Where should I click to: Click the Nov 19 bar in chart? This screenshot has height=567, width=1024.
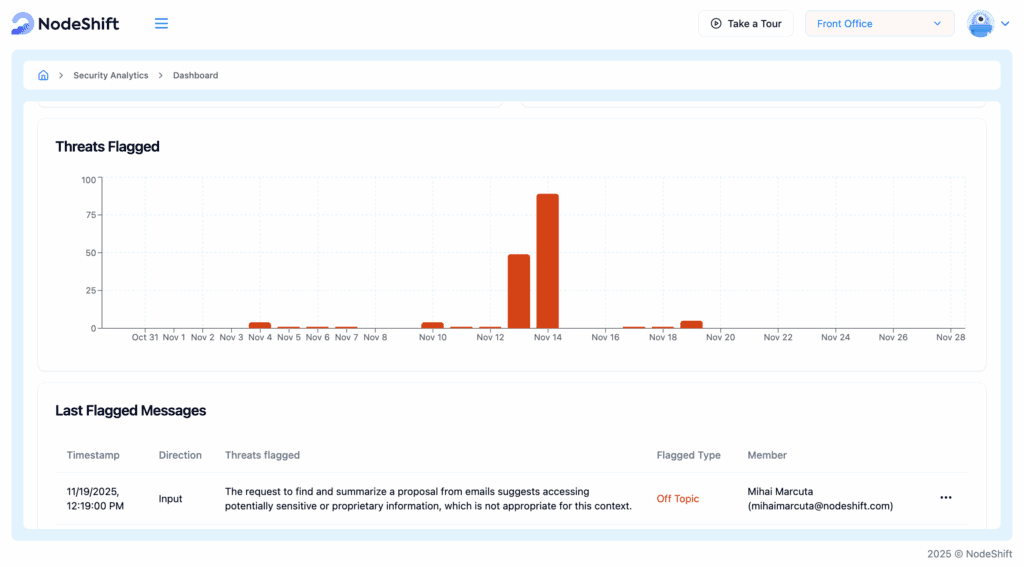point(691,324)
